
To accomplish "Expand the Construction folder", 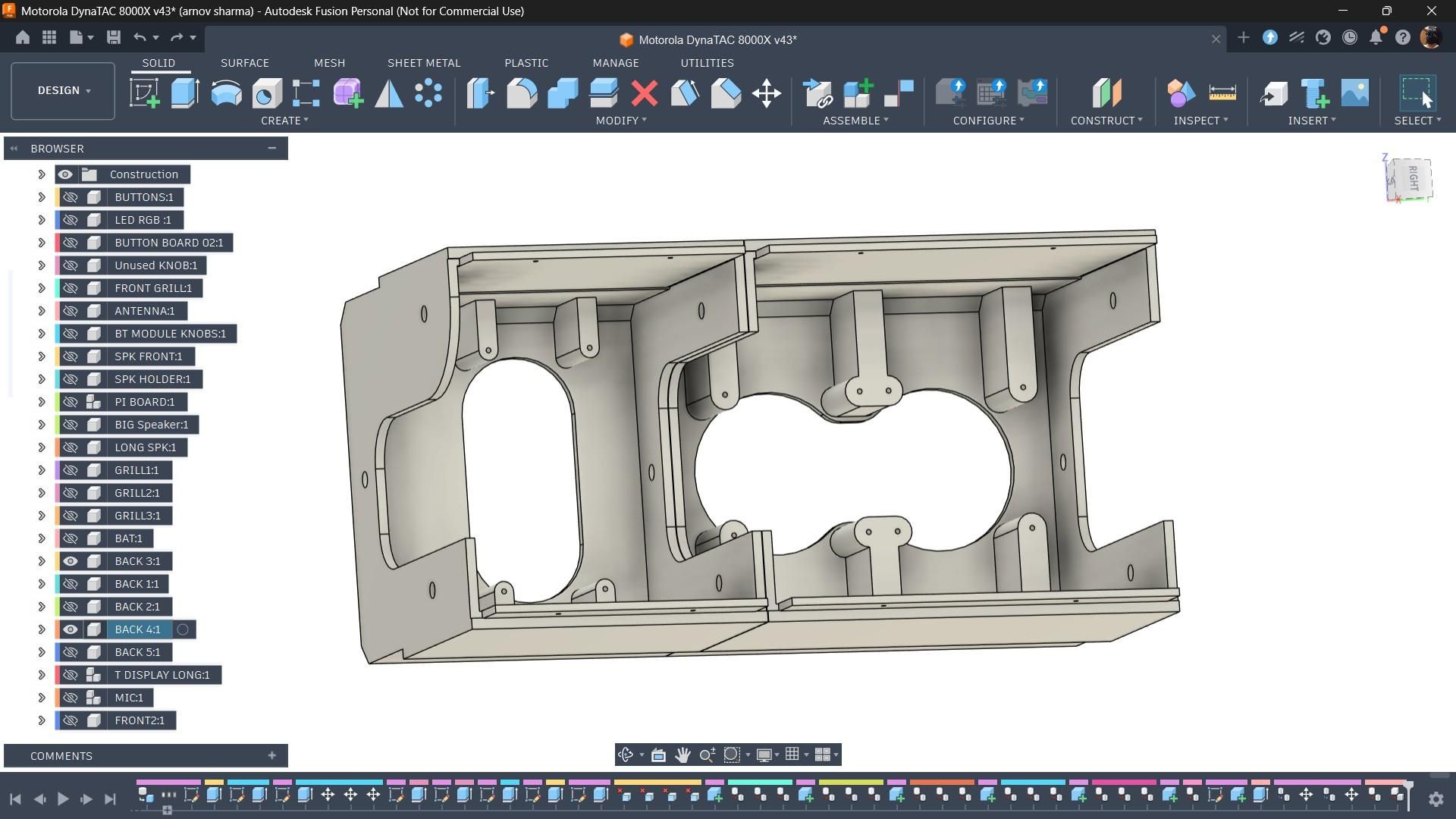I will click(42, 174).
